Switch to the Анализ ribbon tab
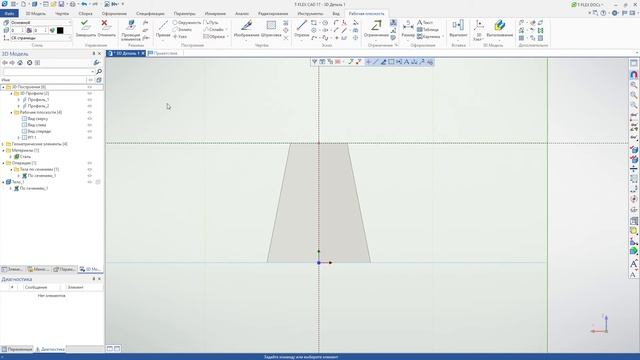This screenshot has width=640, height=360. coord(242,13)
